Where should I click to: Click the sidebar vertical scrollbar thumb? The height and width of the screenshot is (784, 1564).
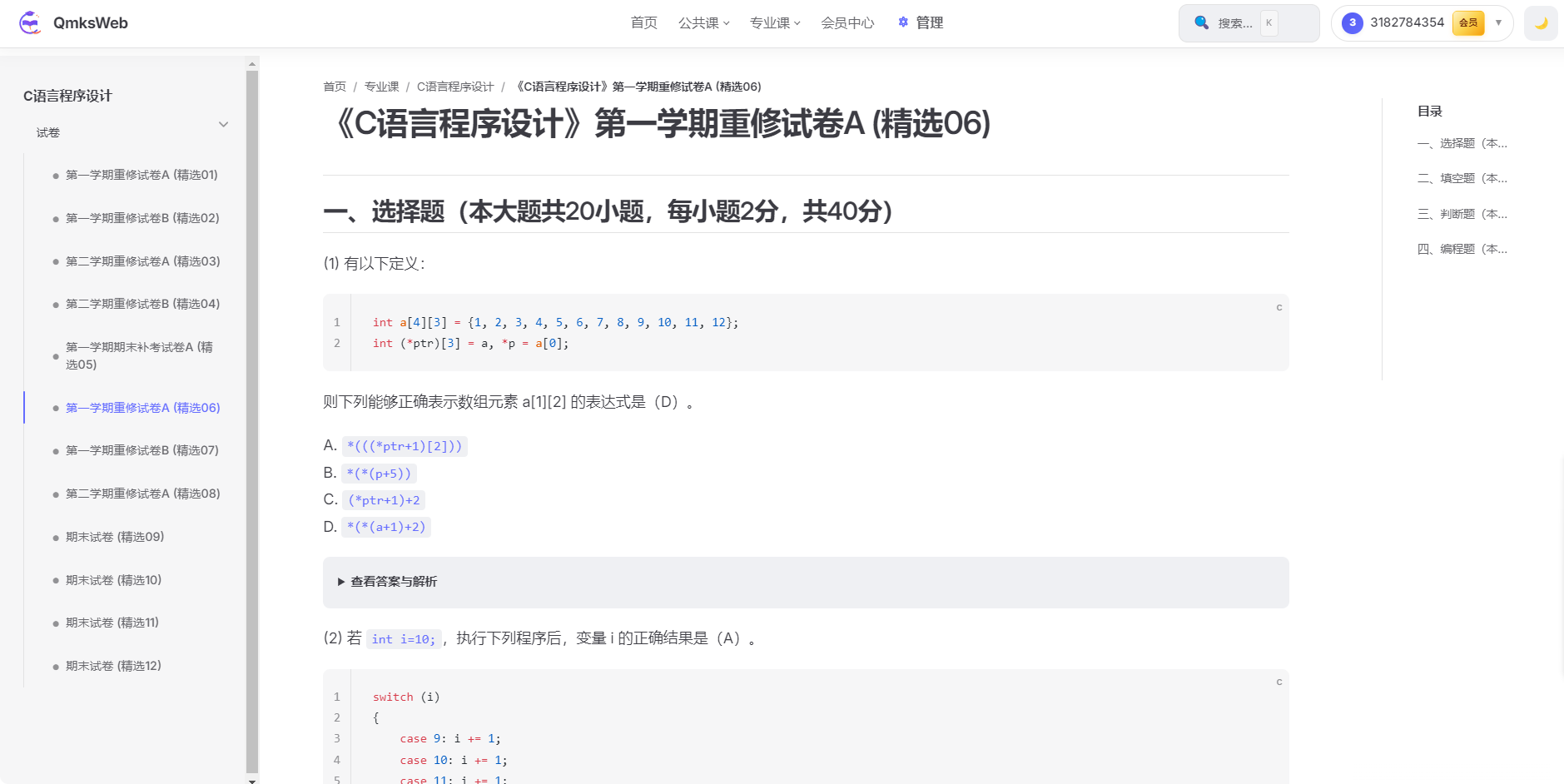252,422
